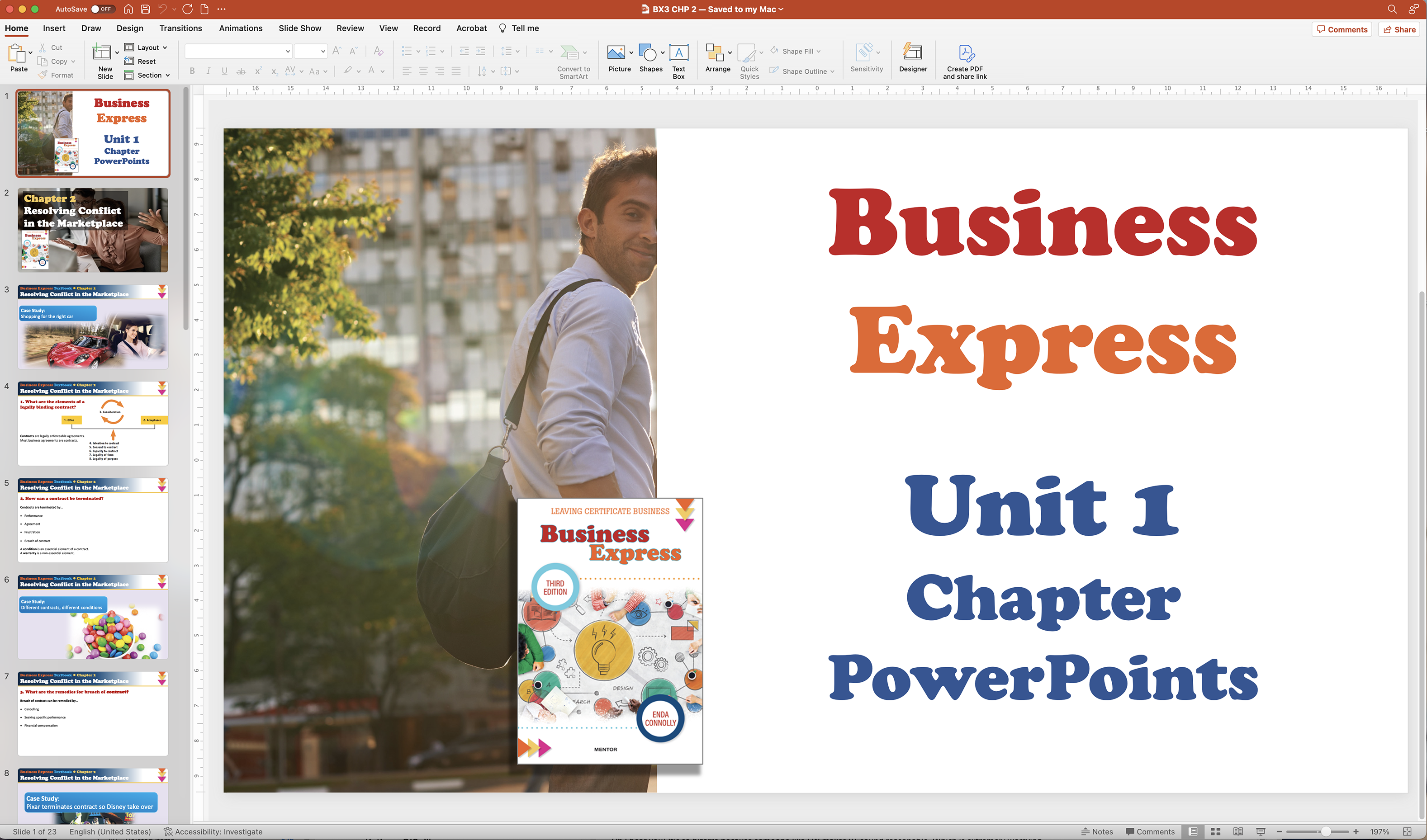Open the New Slide layout dropdown arrow
This screenshot has height=840, width=1427.
coord(117,52)
